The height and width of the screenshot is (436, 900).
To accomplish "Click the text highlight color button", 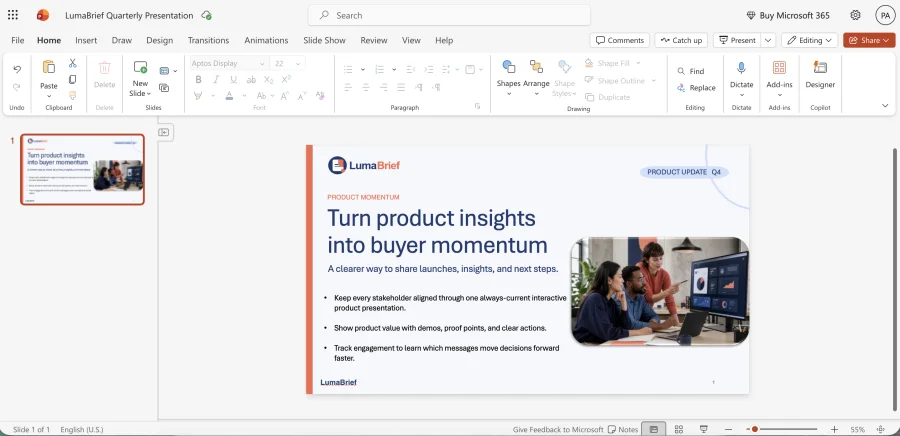I will [198, 95].
